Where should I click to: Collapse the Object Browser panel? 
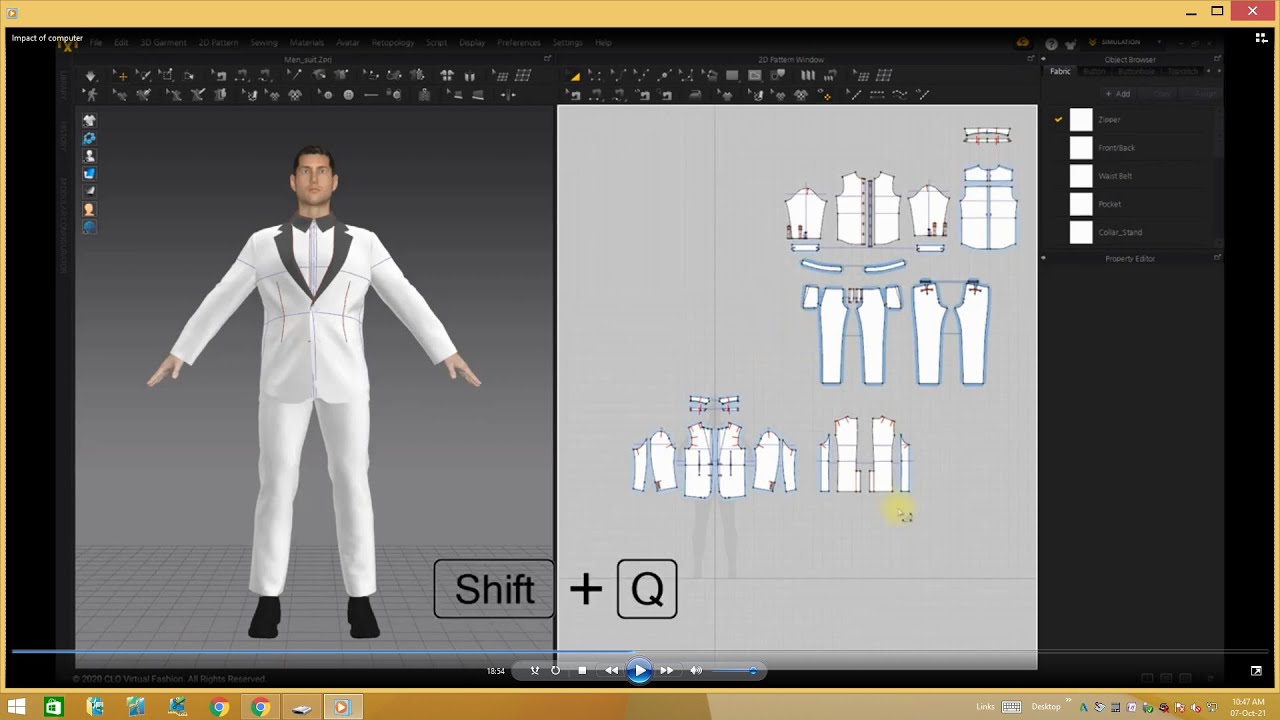[1043, 59]
